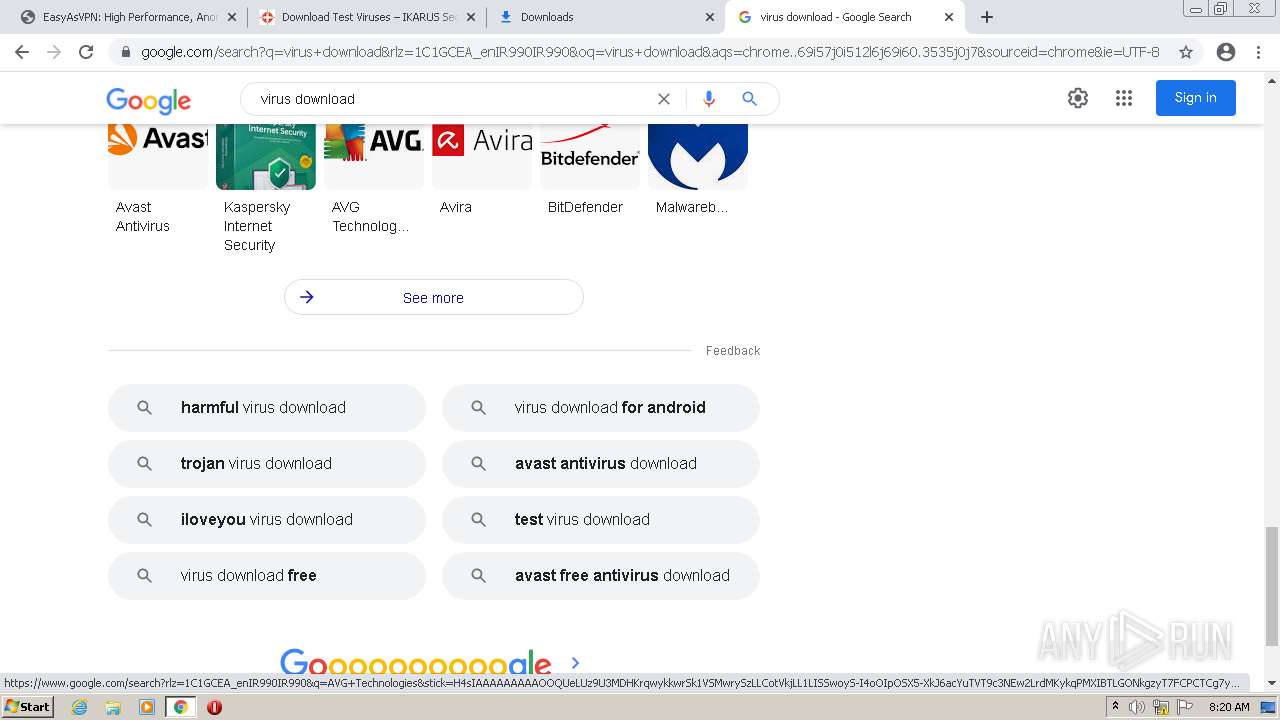
Task: Close the Download Test Viruses tab
Action: tap(471, 17)
